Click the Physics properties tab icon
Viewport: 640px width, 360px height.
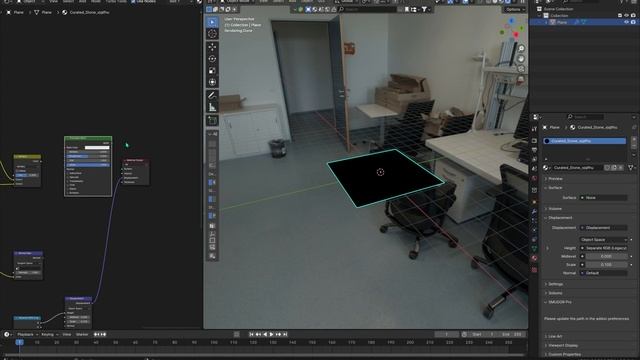[534, 230]
